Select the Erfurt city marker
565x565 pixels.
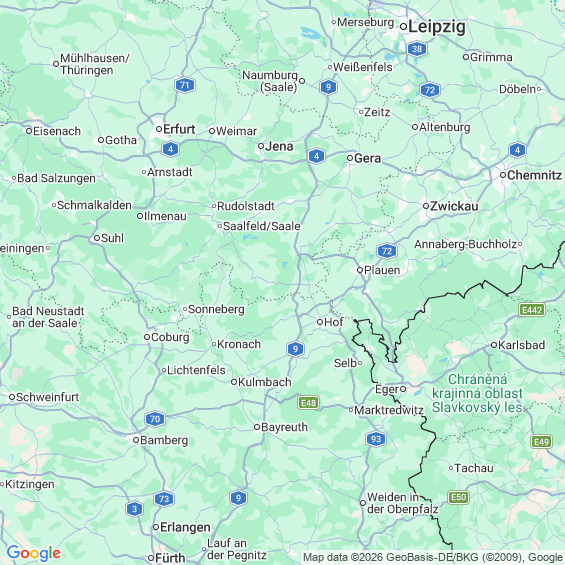(x=159, y=129)
